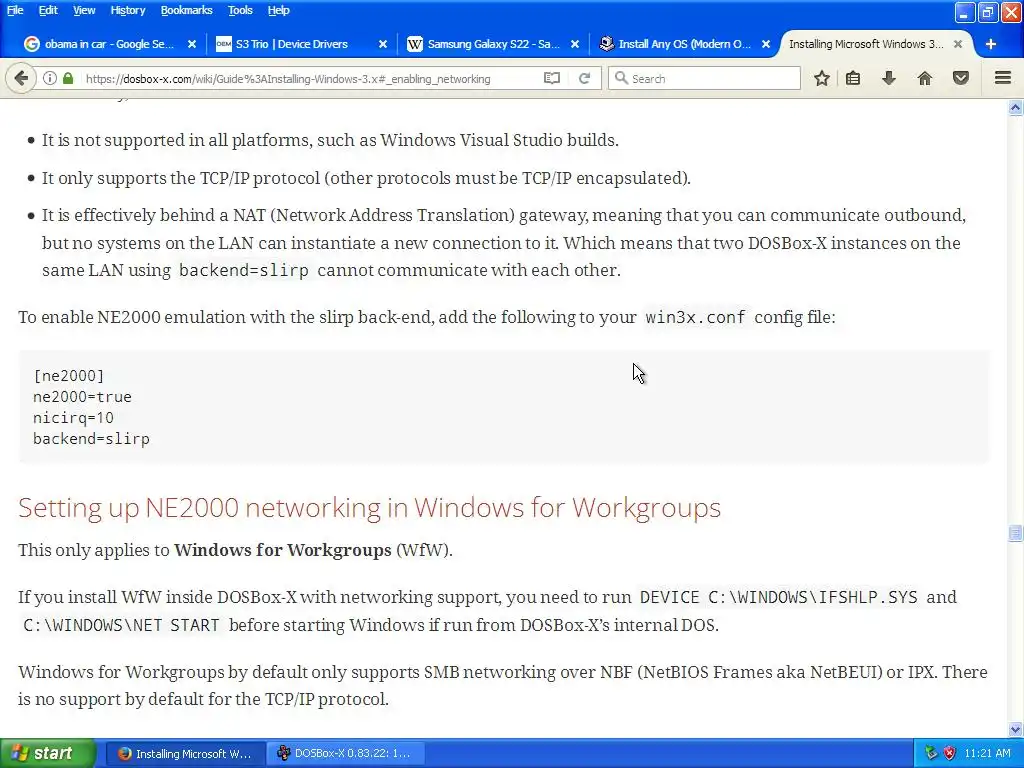
Task: Minimize the Firefox window
Action: pos(965,12)
